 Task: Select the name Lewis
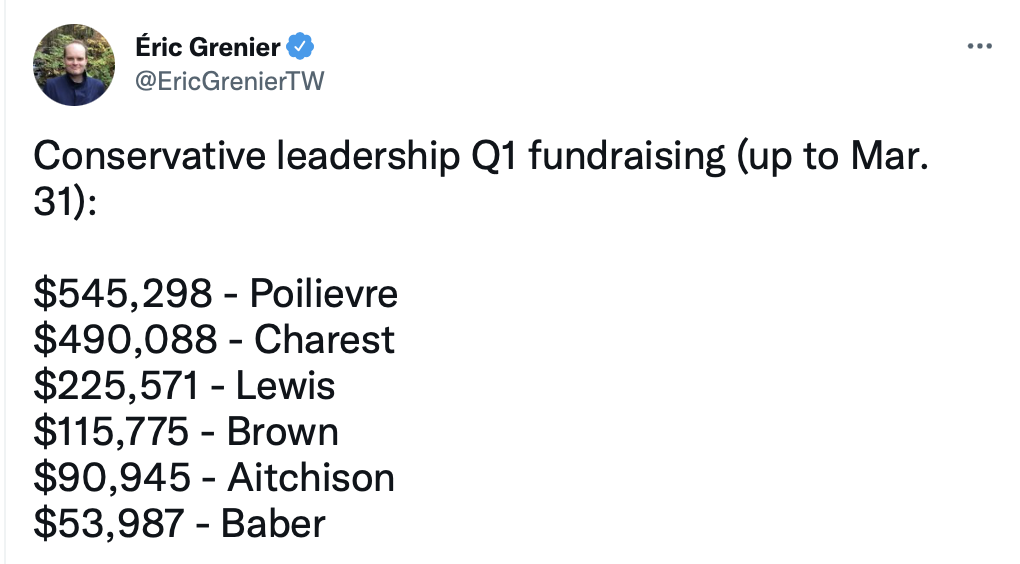pos(285,386)
